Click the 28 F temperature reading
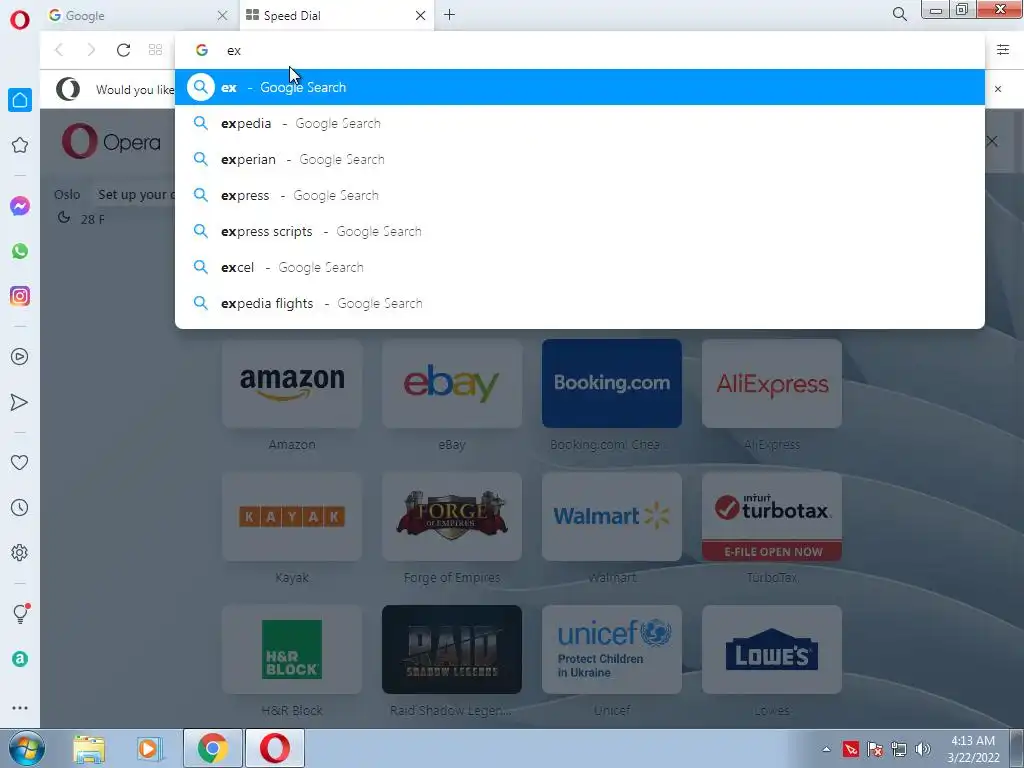The width and height of the screenshot is (1024, 768). click(92, 219)
